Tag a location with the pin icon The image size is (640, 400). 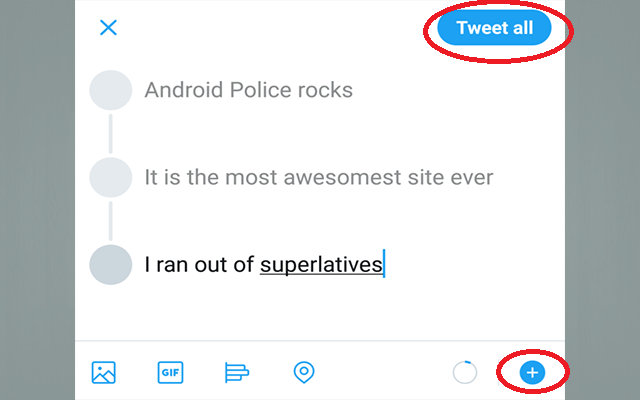[304, 373]
